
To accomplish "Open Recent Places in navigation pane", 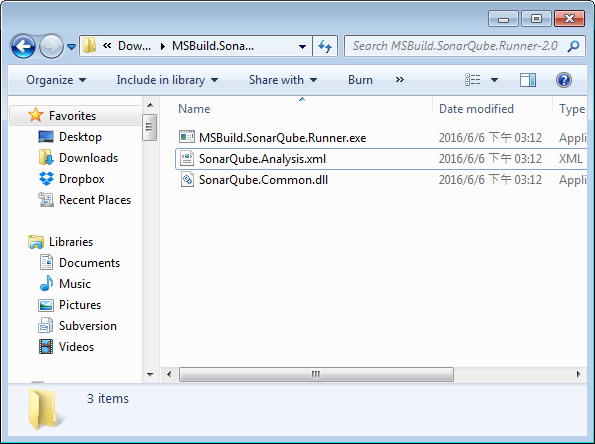I will (95, 200).
